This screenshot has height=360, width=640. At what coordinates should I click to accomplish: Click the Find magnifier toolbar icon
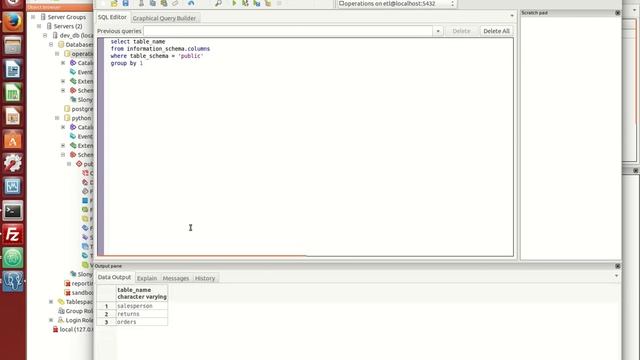(218, 3)
